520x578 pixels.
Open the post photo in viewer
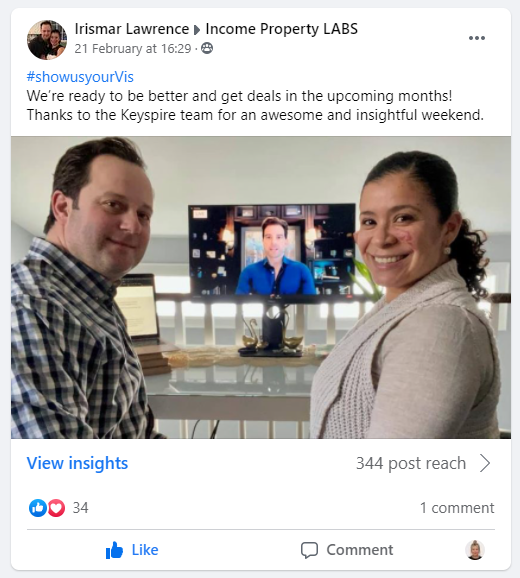[x=261, y=288]
